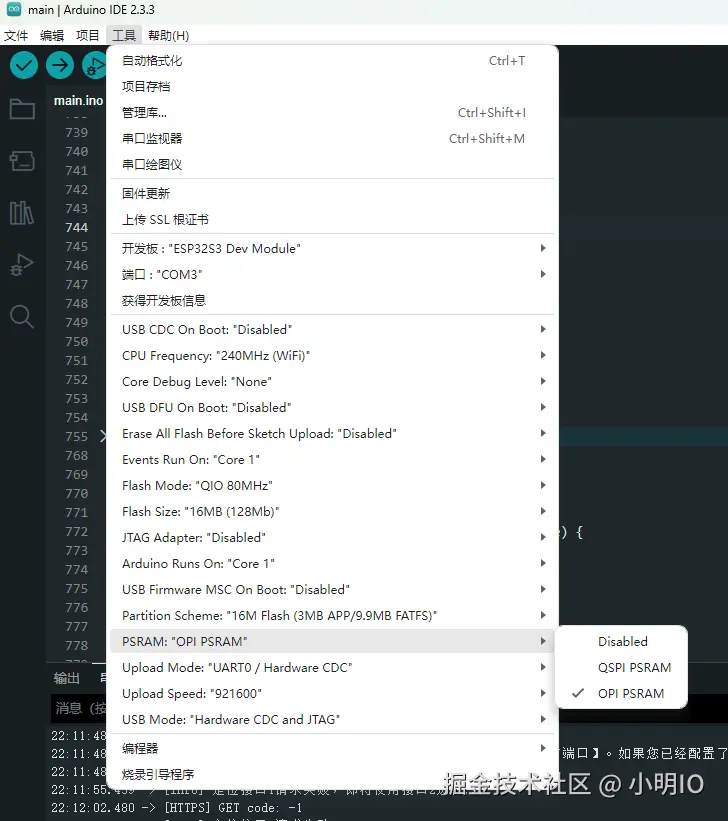
Task: Expand Erase All Flash Before Sketch Upload submenu
Action: click(x=332, y=434)
